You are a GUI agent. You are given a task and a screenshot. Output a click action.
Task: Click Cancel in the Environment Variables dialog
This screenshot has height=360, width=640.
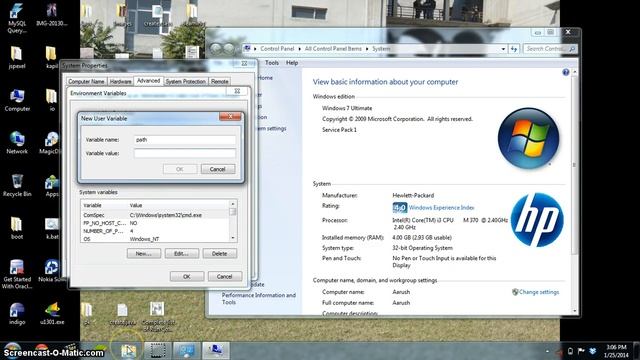224,277
